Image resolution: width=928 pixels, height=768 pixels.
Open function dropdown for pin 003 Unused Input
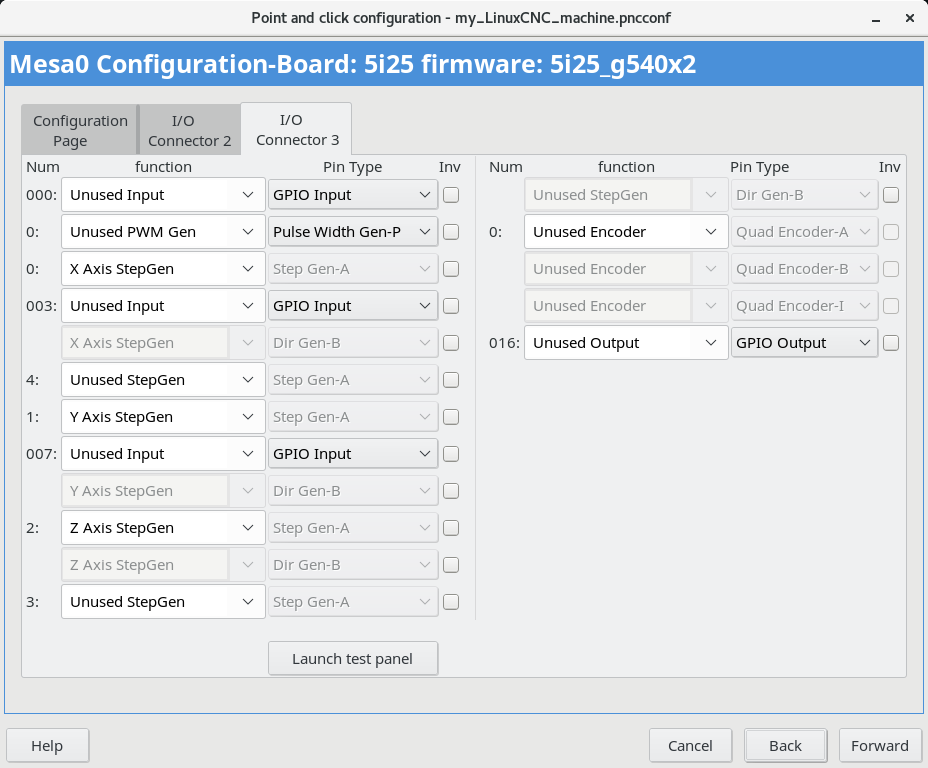tap(163, 306)
